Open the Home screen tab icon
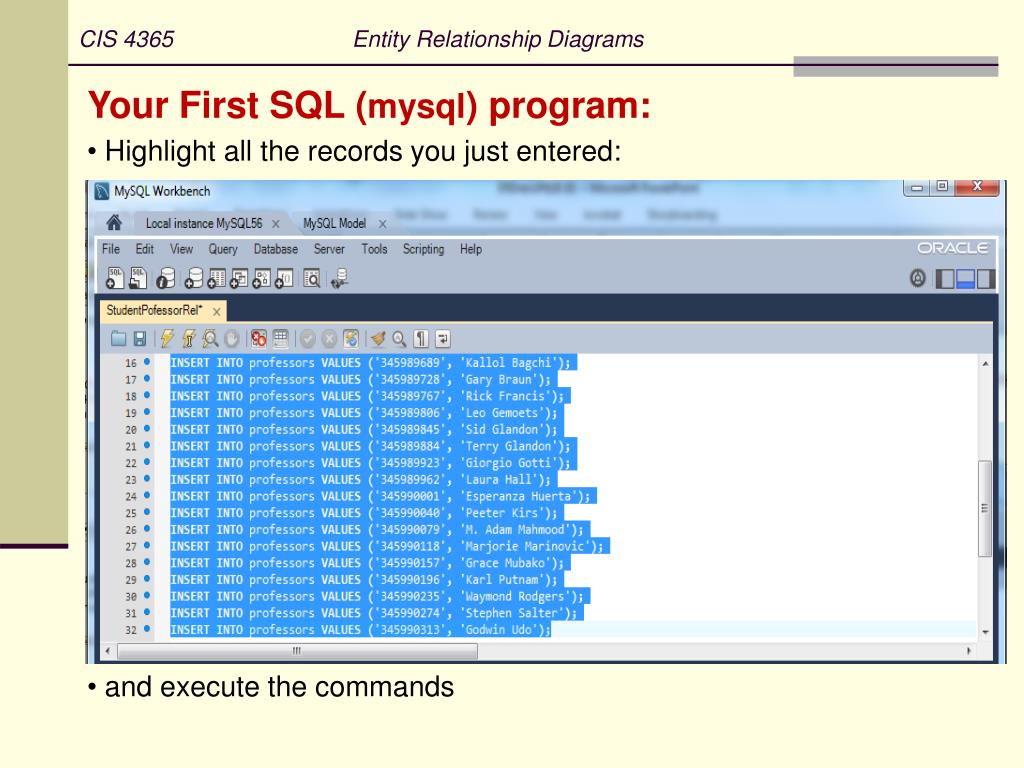 point(114,223)
